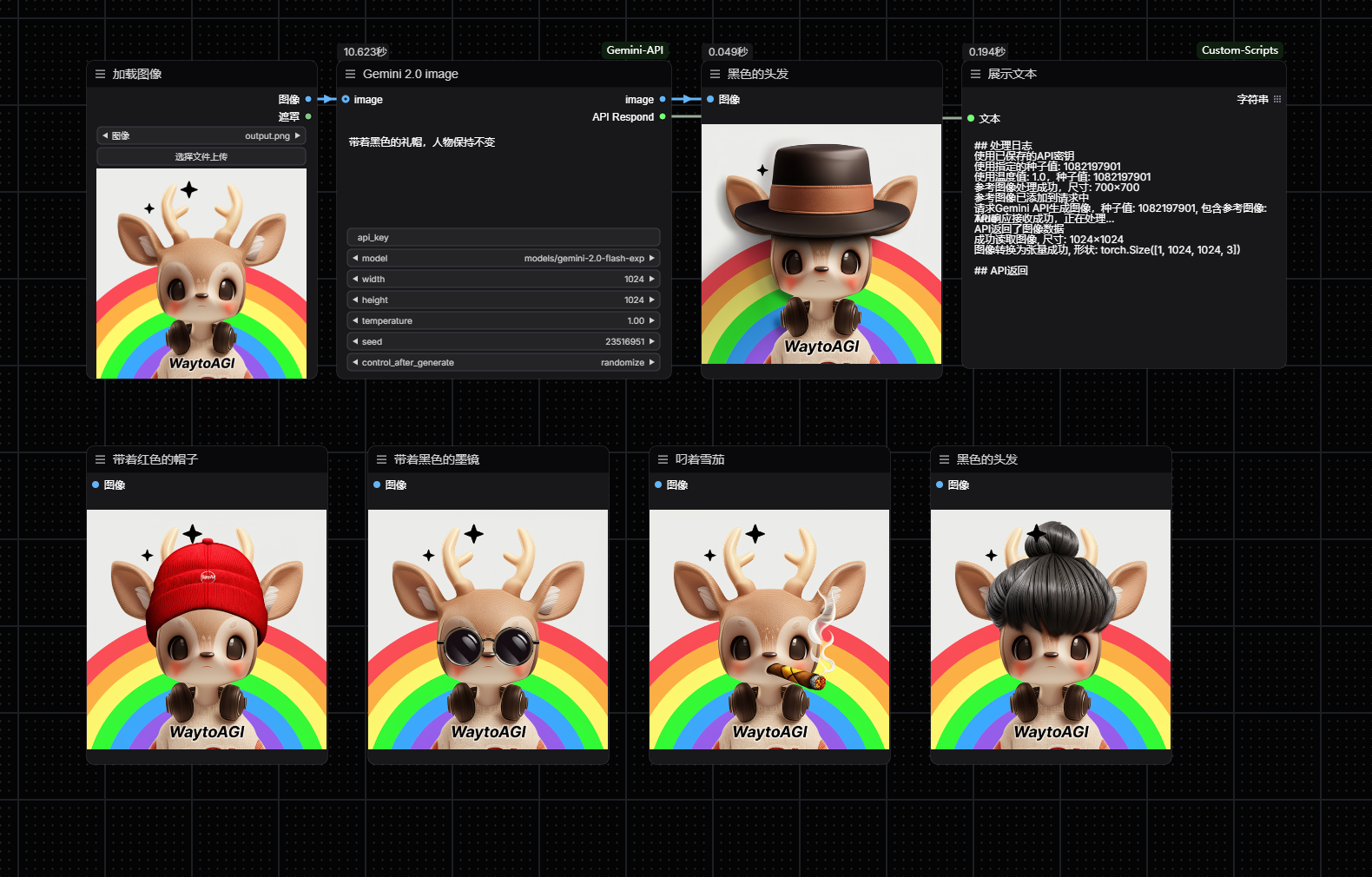Click 图像 input port on fedora hat preview node

(x=710, y=99)
